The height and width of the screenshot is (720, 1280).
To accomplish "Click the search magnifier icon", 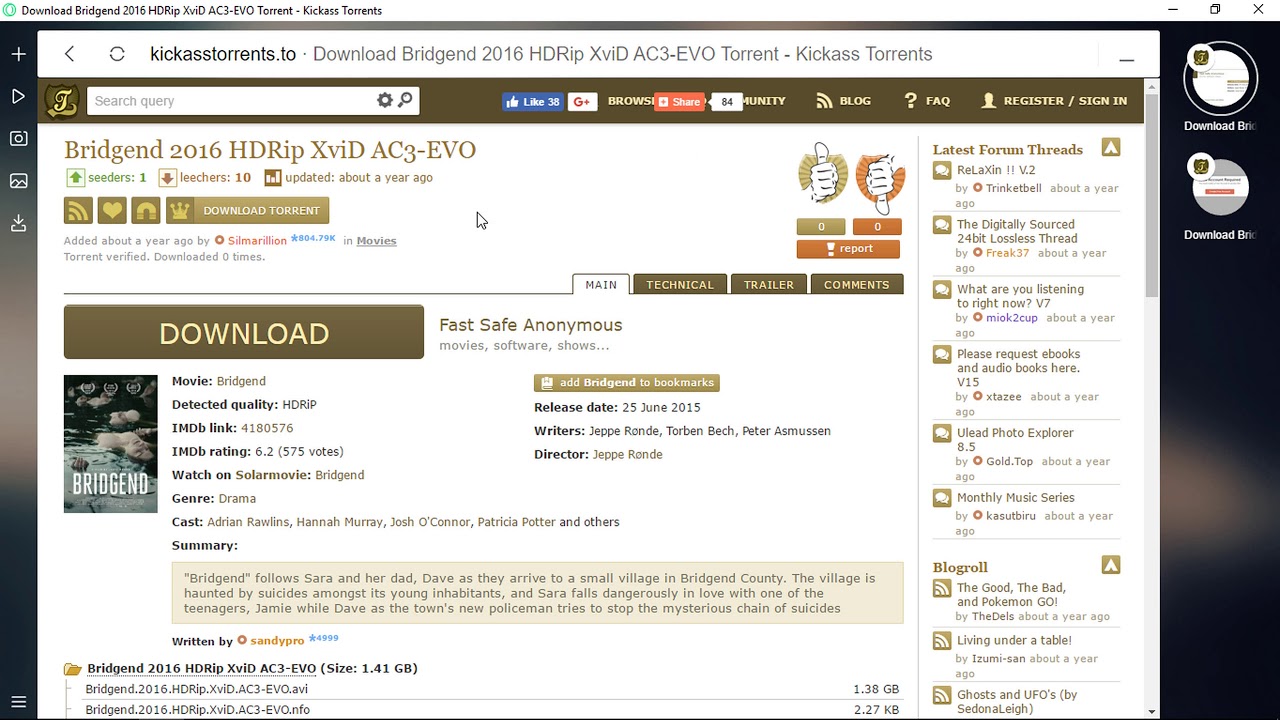I will click(405, 100).
